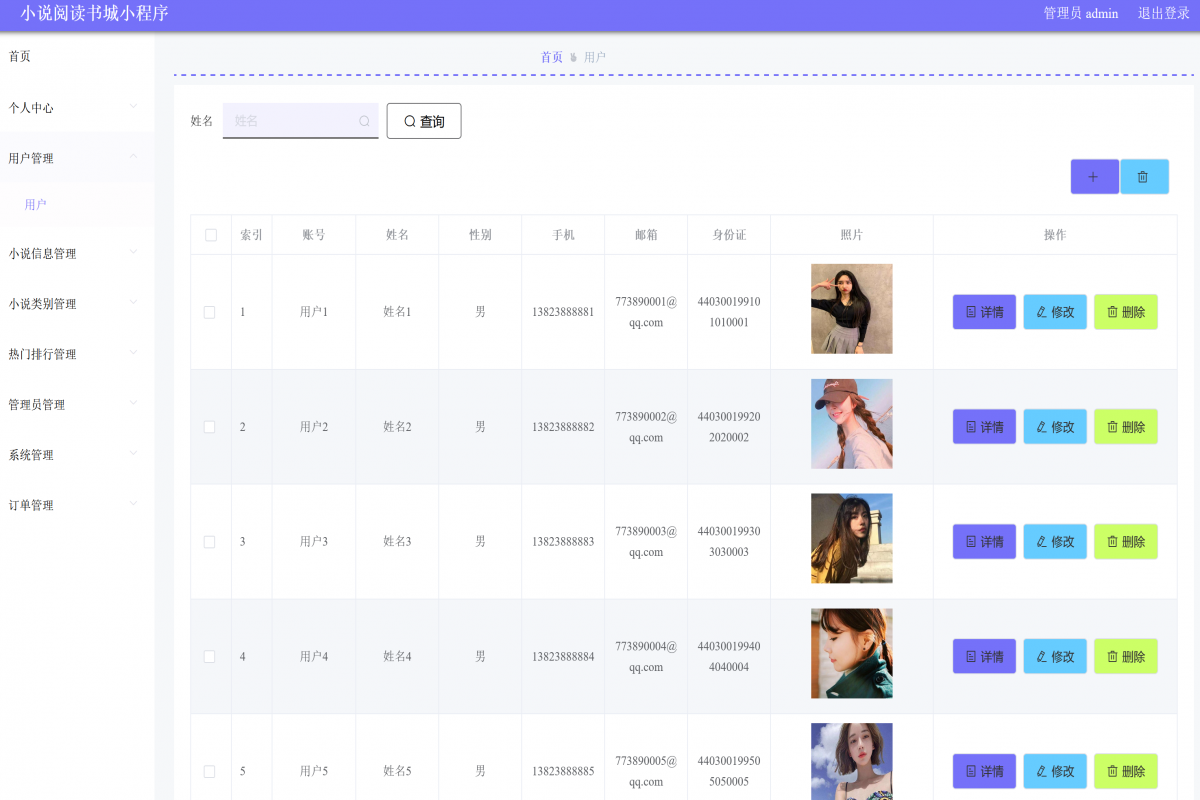Click the magnifier icon inside 姓名 search field
The height and width of the screenshot is (800, 1200).
coord(364,121)
